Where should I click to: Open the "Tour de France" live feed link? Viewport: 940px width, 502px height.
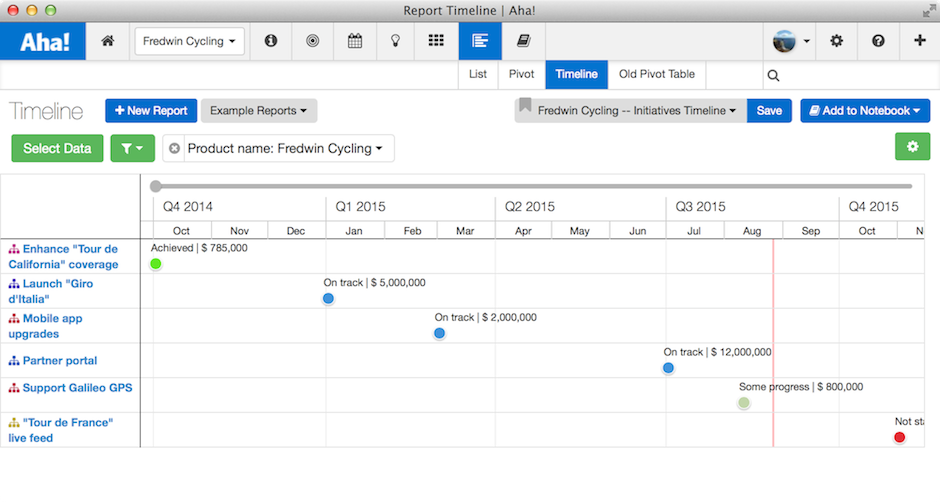coord(61,430)
